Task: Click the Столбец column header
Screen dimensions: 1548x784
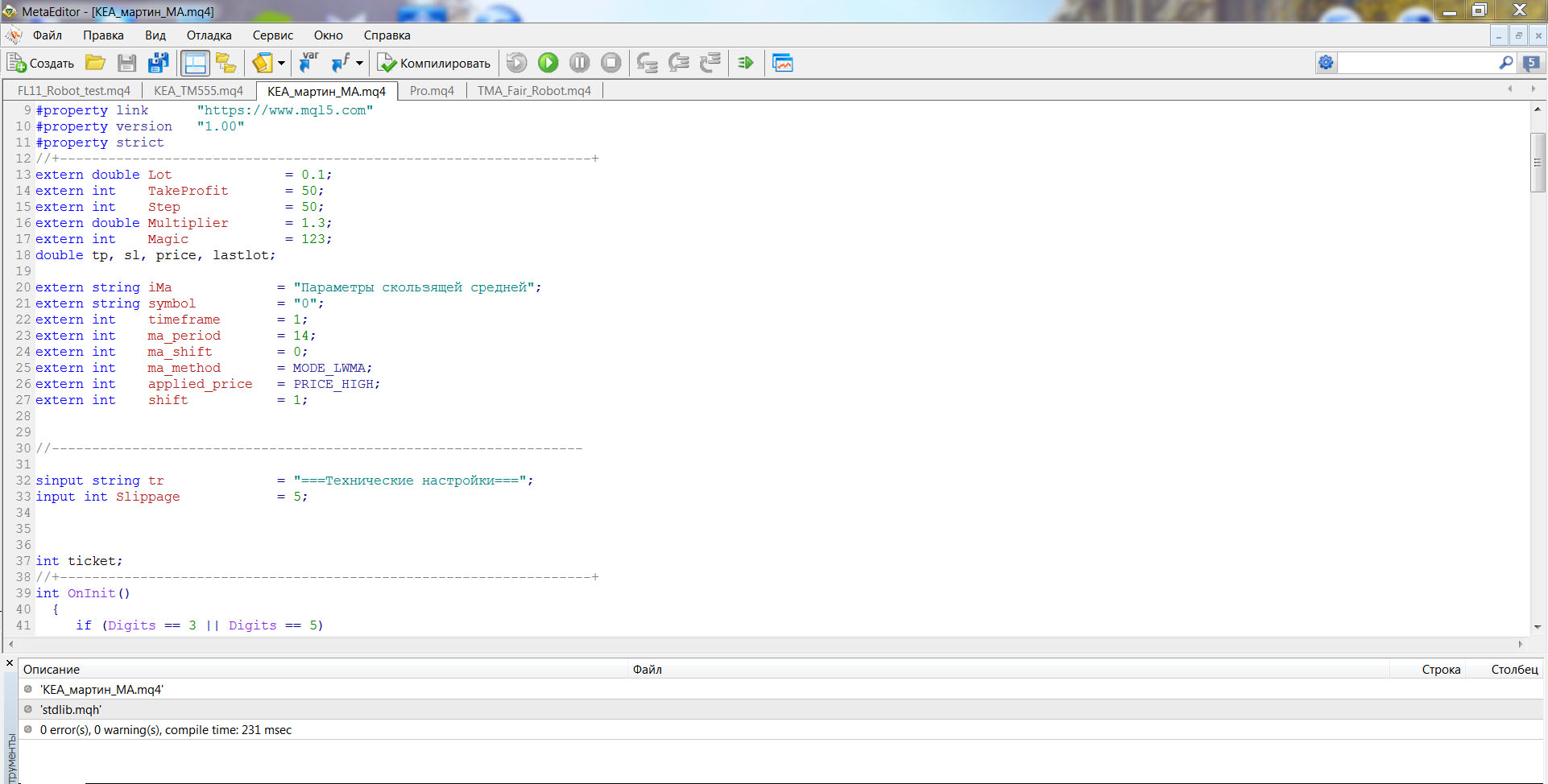Action: point(1504,670)
